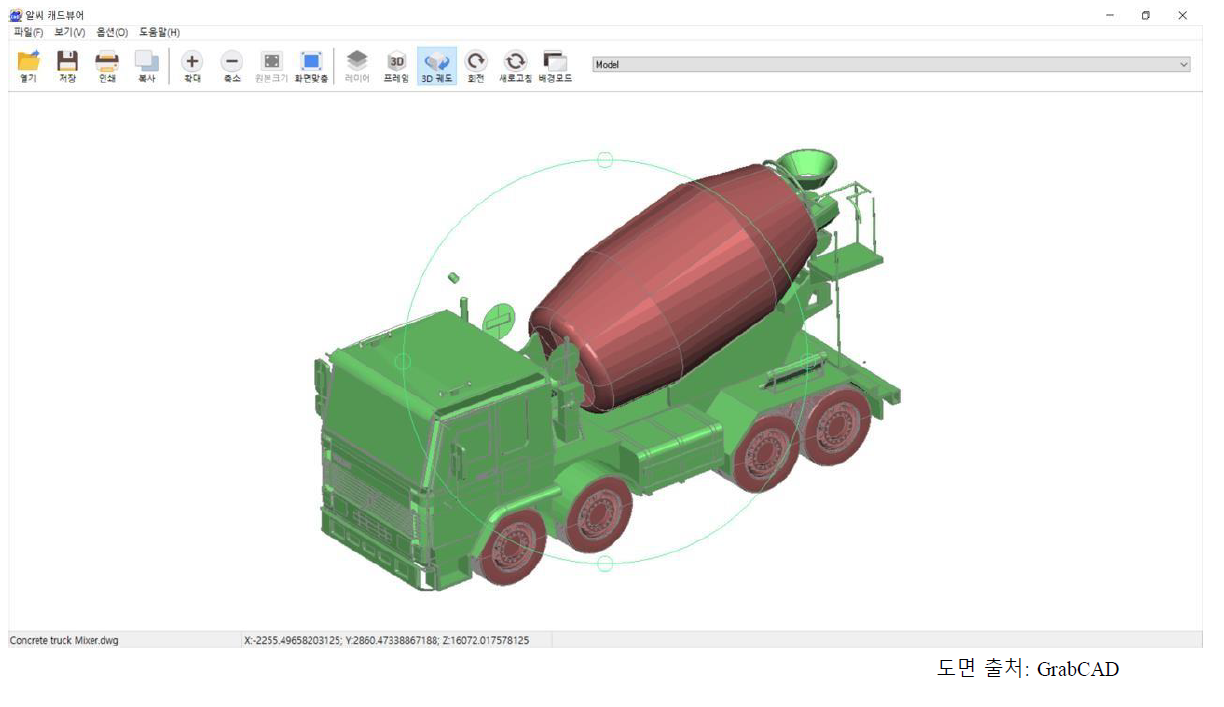Click the Model dropdown arrow

[1185, 63]
